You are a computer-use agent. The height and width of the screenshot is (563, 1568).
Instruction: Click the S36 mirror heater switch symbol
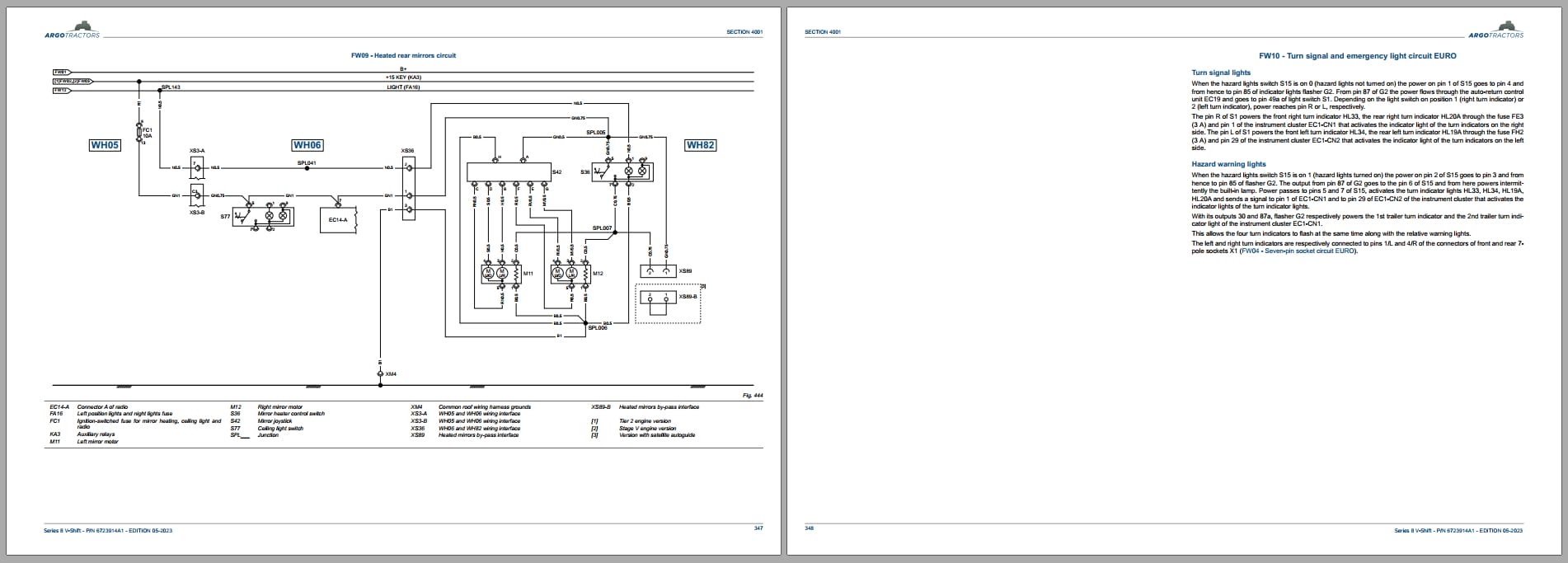click(622, 171)
